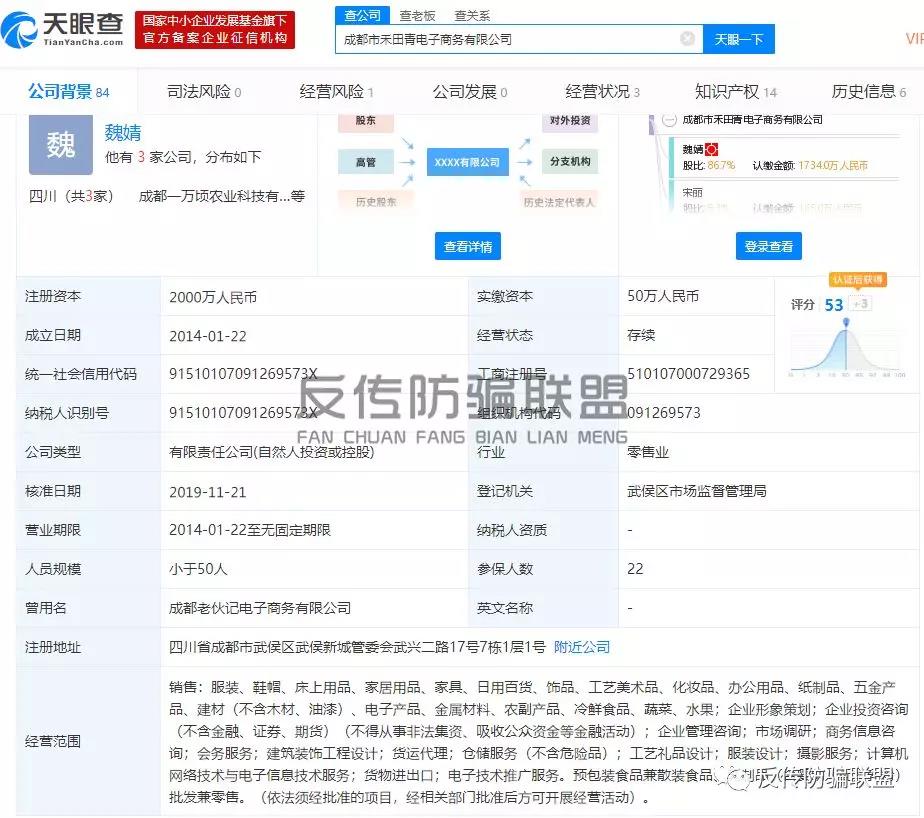Click the XXXX有限公司 center diagram node
This screenshot has height=818, width=924.
467,163
